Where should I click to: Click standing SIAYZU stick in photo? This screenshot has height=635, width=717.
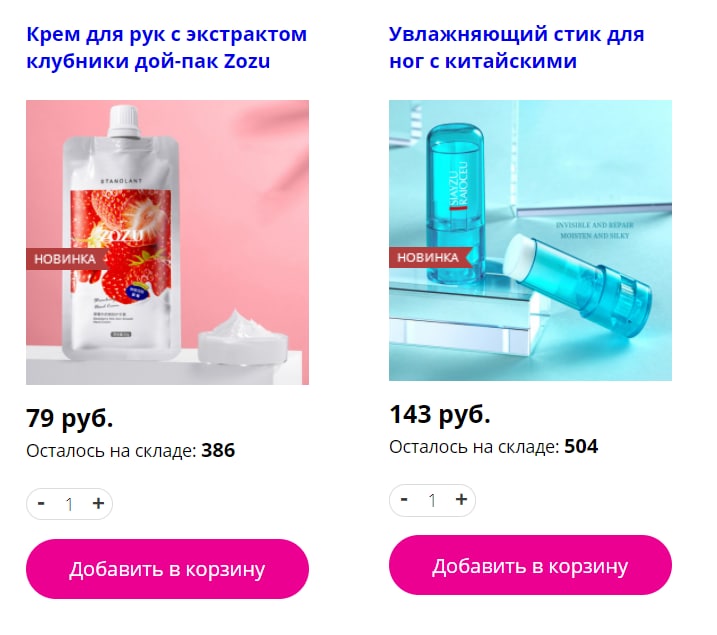(x=454, y=203)
